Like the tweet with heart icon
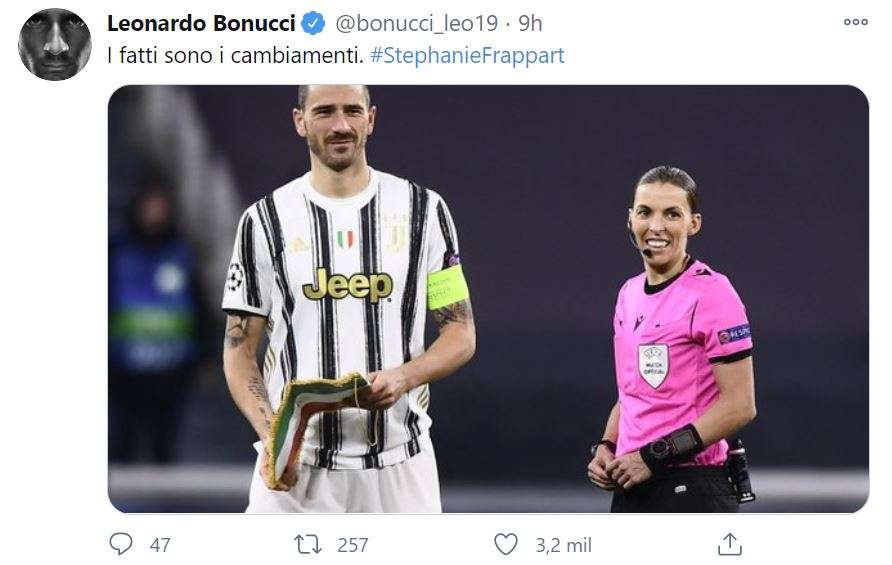The width and height of the screenshot is (892, 565). (x=505, y=544)
